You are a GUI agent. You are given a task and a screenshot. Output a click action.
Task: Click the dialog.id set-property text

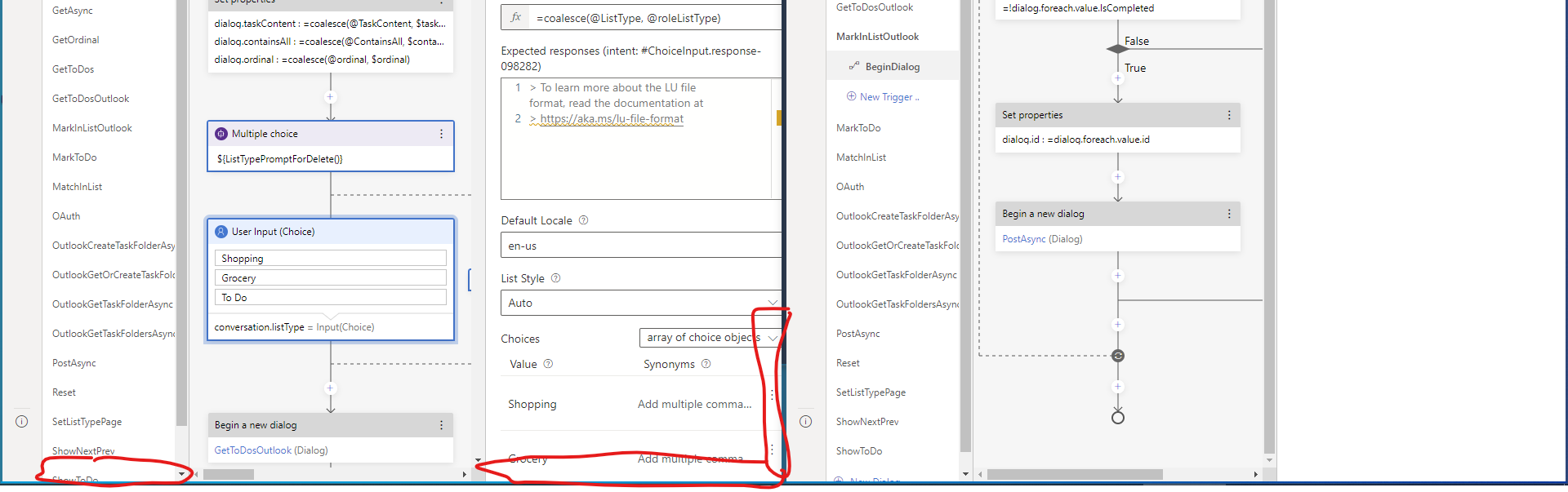pos(1076,140)
